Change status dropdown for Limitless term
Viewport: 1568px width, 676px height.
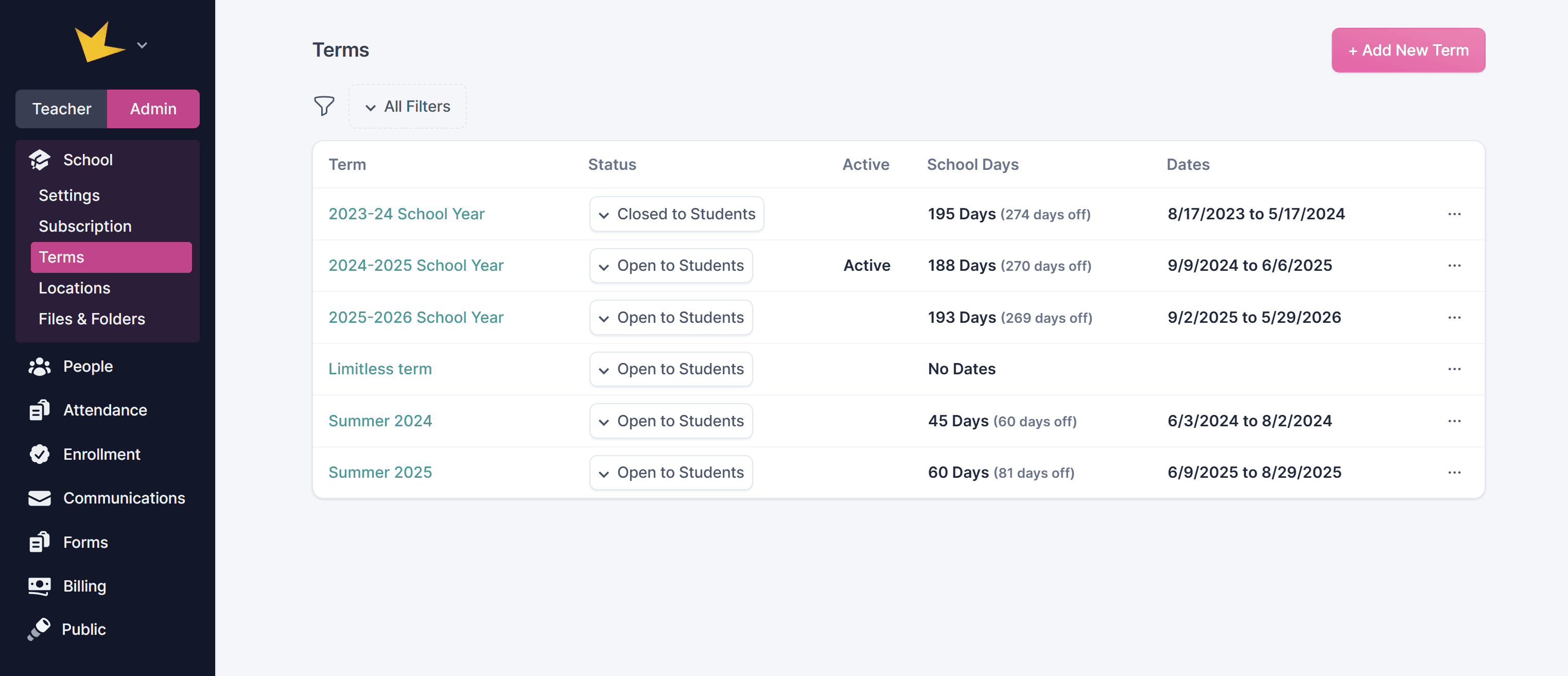[x=671, y=369]
